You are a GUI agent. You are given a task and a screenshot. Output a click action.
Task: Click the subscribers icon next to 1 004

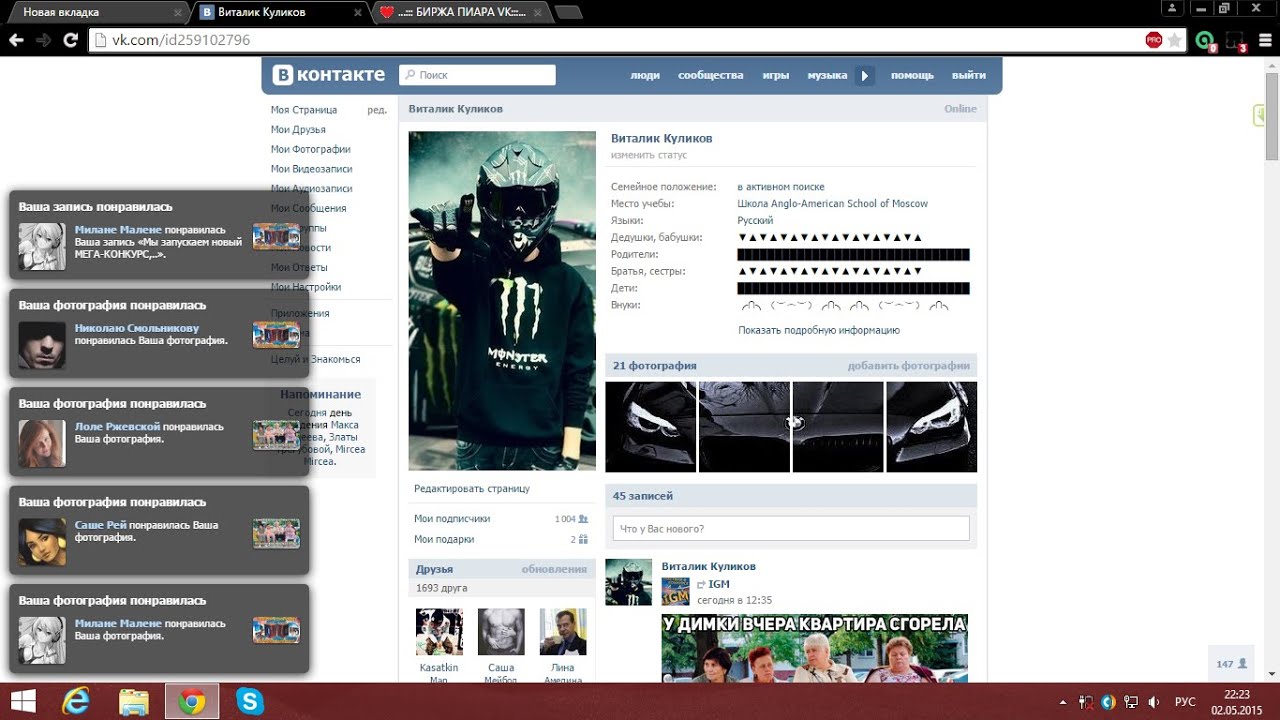tap(583, 519)
